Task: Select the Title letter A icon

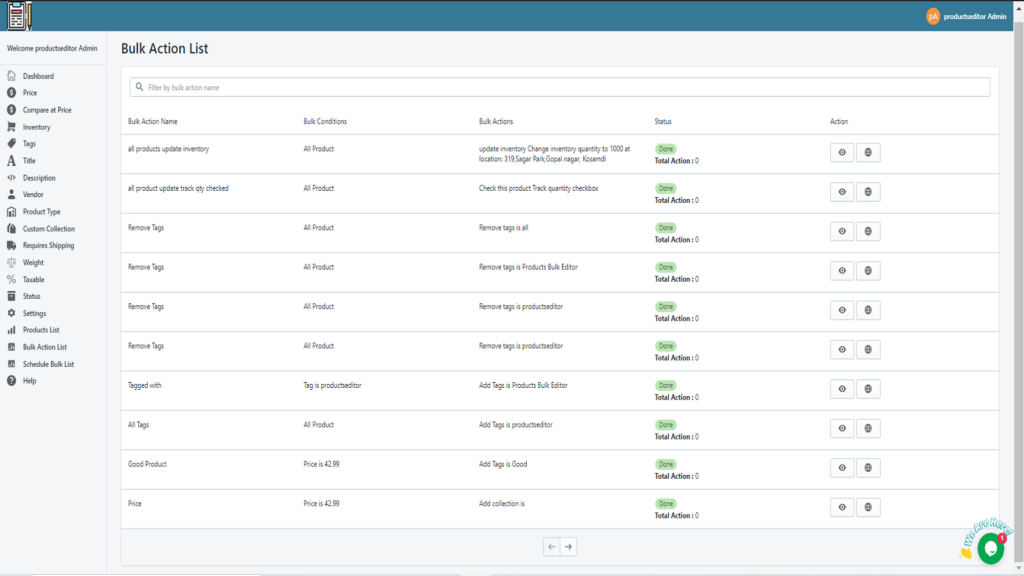Action: pyautogui.click(x=11, y=161)
